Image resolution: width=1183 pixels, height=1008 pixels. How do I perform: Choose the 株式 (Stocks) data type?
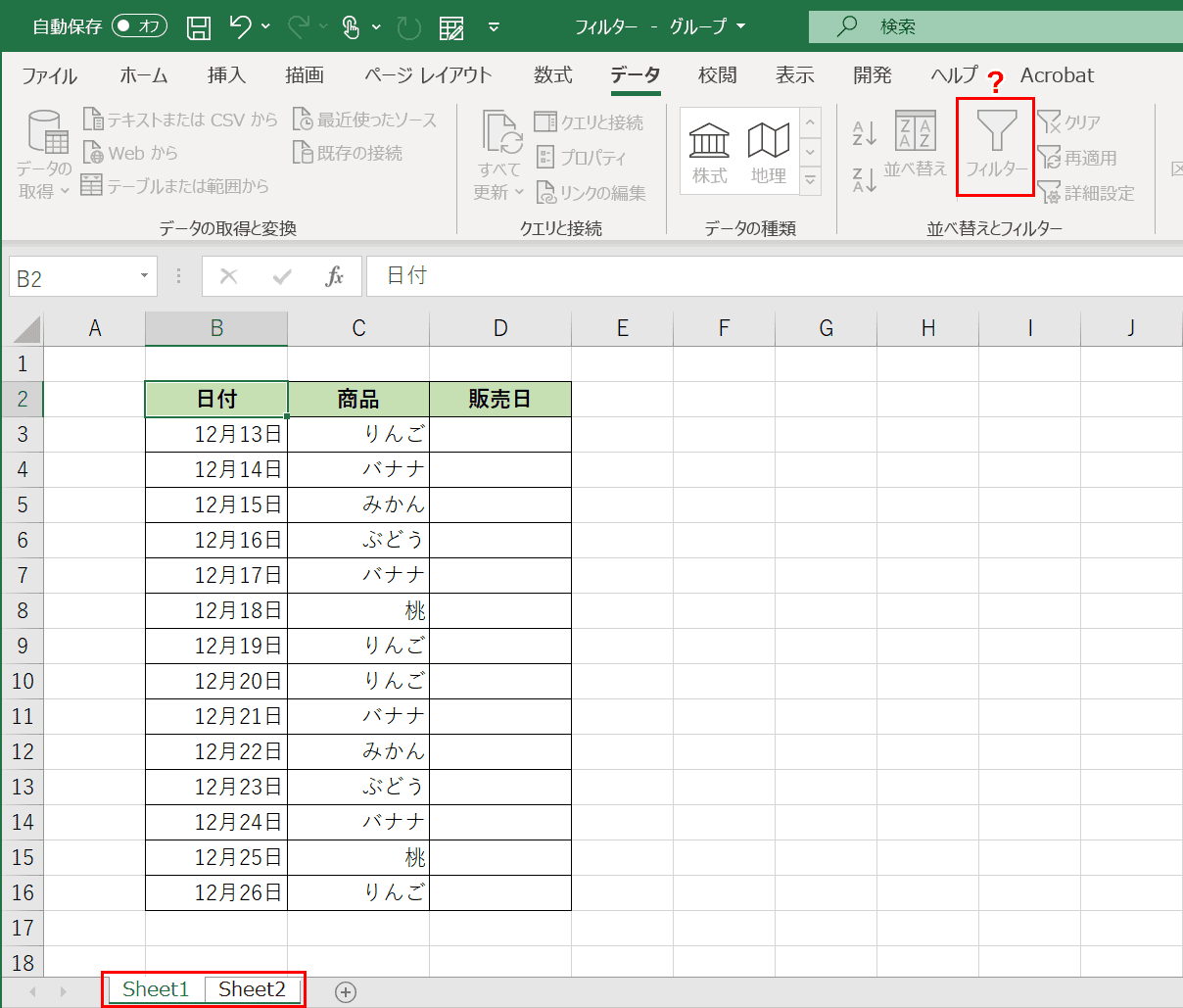click(710, 153)
